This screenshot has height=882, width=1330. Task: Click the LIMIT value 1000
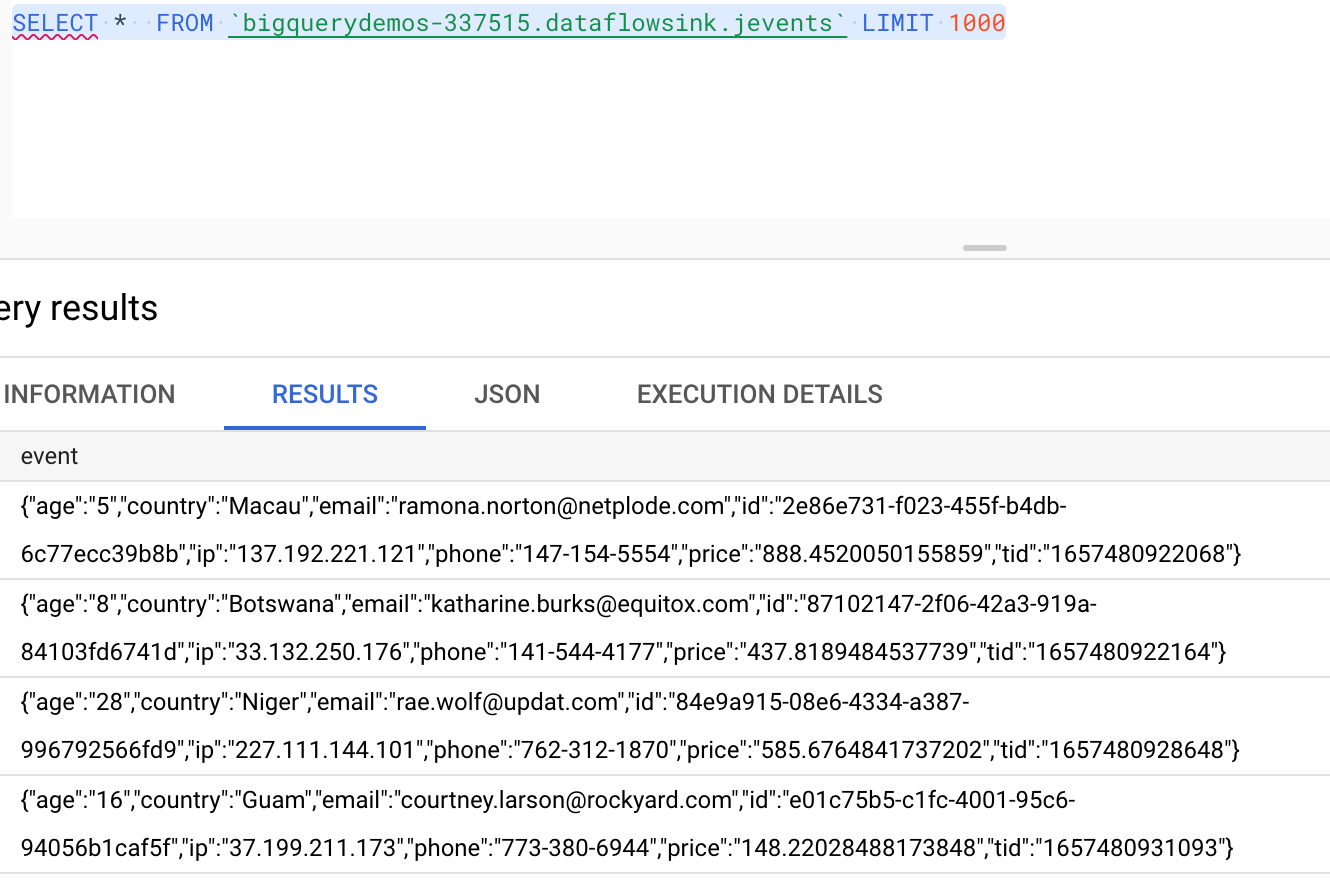pyautogui.click(x=976, y=22)
